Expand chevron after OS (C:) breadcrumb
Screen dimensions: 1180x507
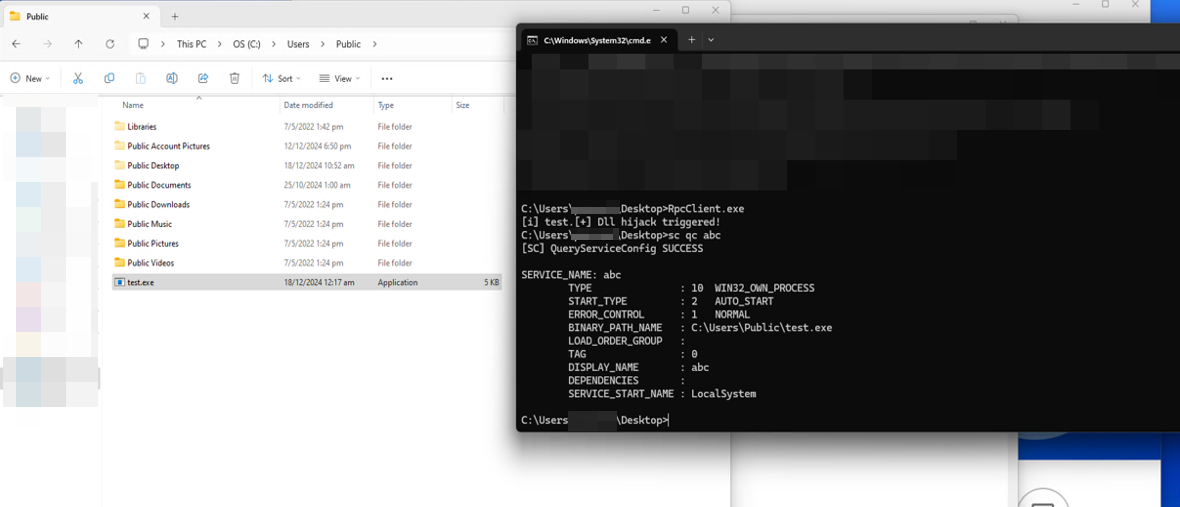274,44
